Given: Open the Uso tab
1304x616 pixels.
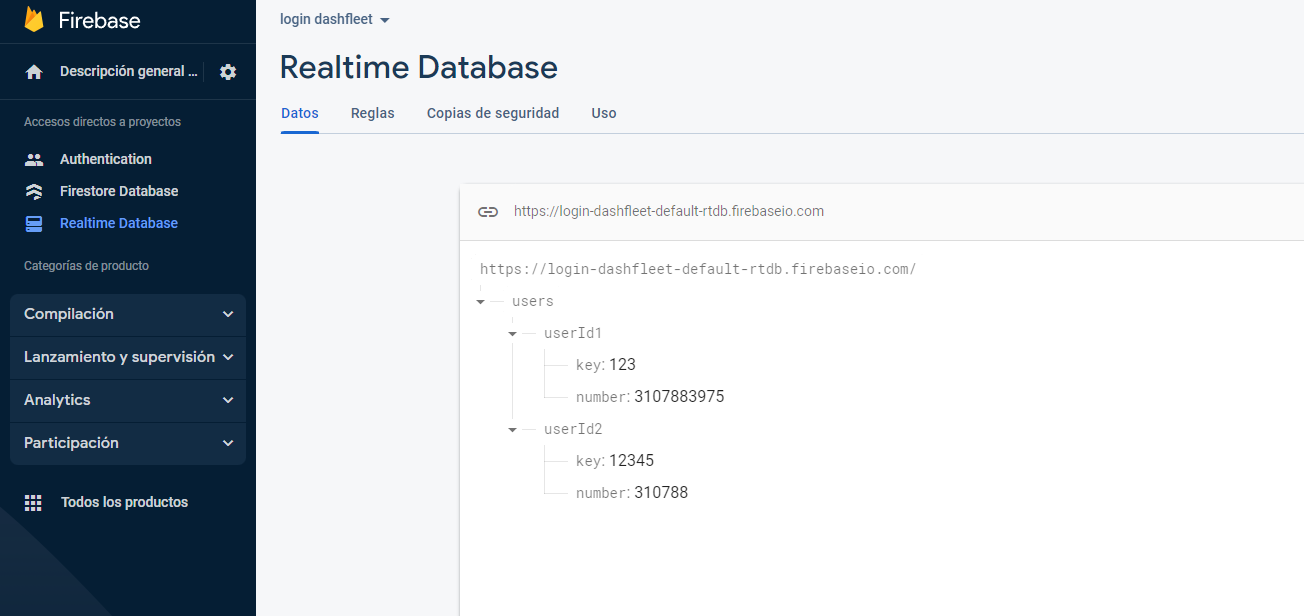Looking at the screenshot, I should (604, 113).
